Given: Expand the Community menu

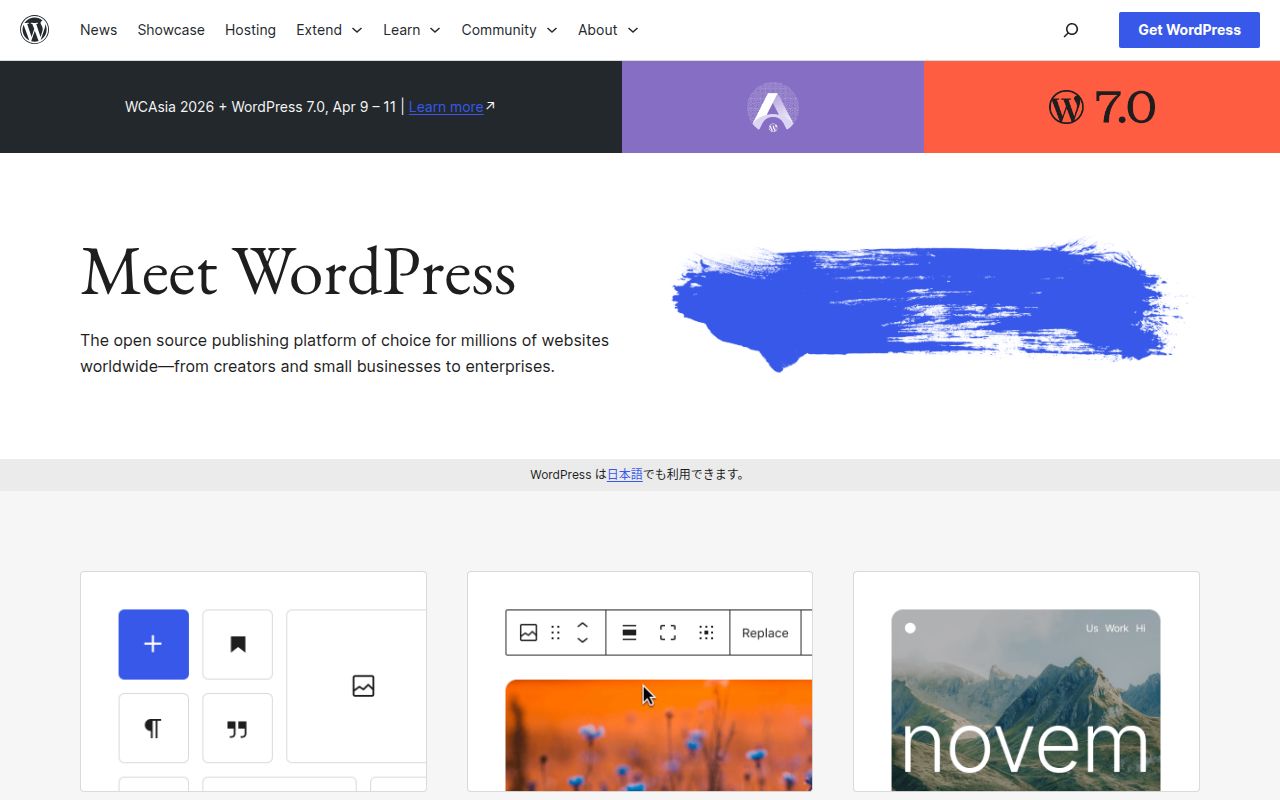Looking at the screenshot, I should point(509,30).
